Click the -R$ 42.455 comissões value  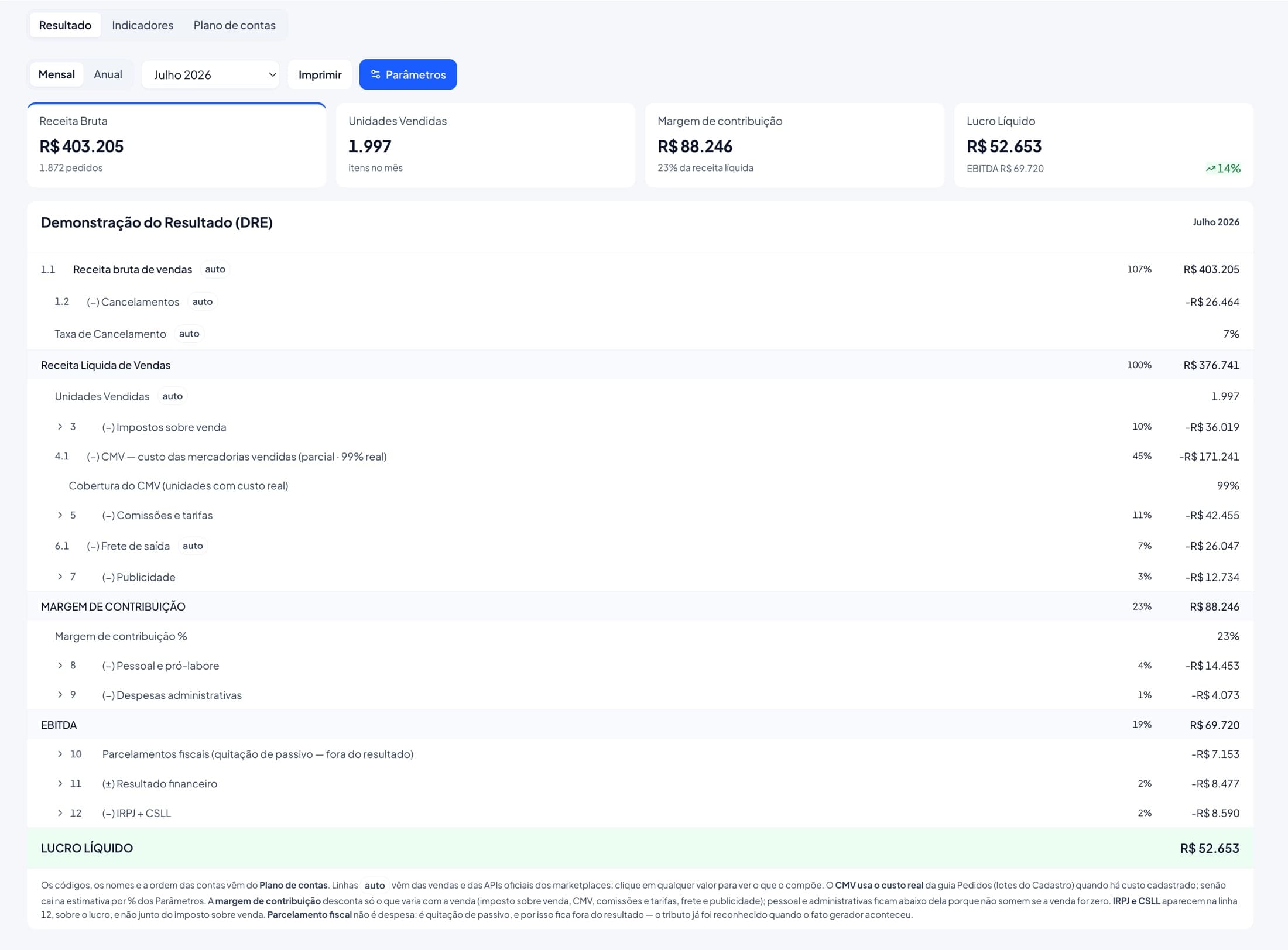(x=1212, y=515)
